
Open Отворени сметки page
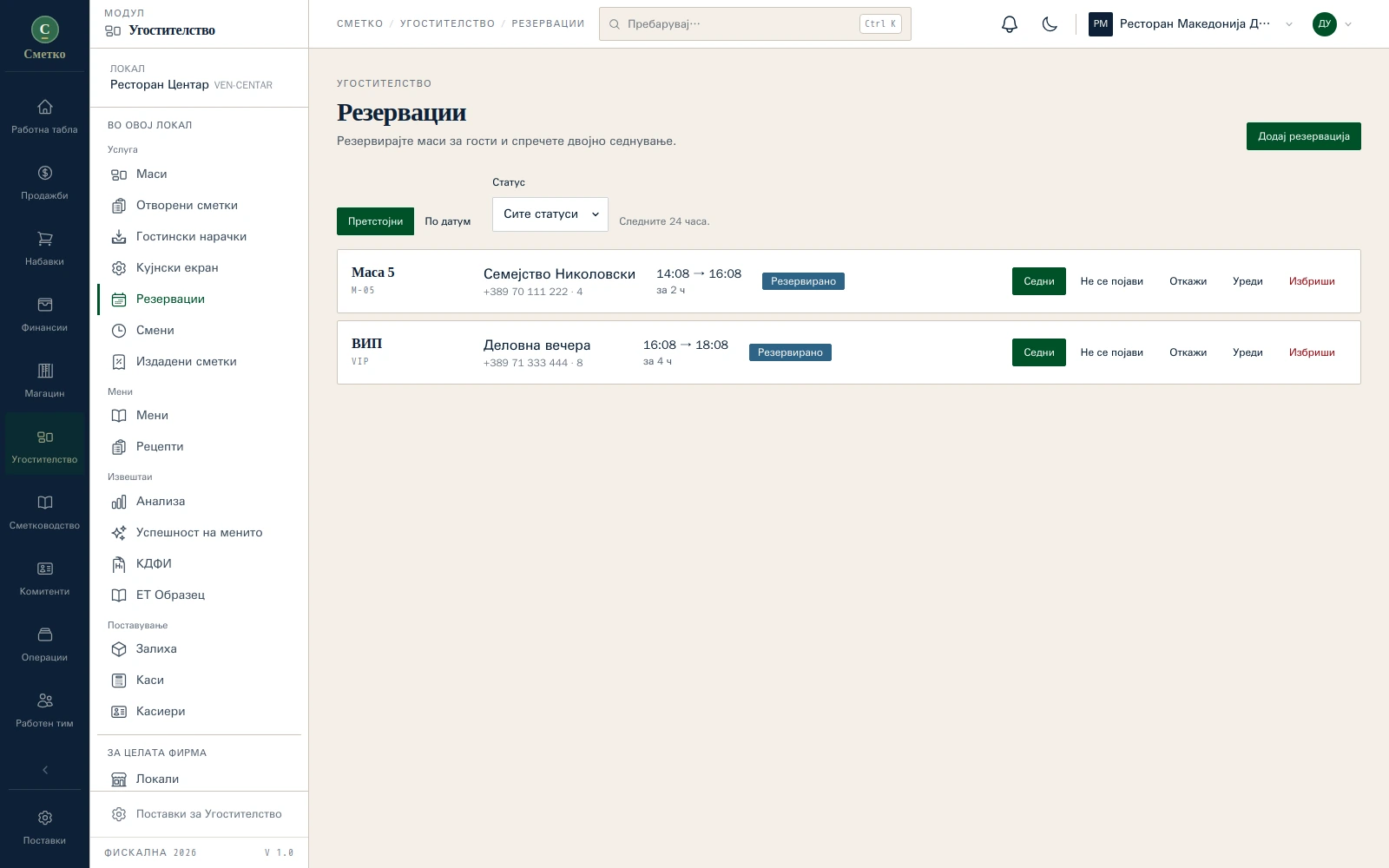coord(200,206)
